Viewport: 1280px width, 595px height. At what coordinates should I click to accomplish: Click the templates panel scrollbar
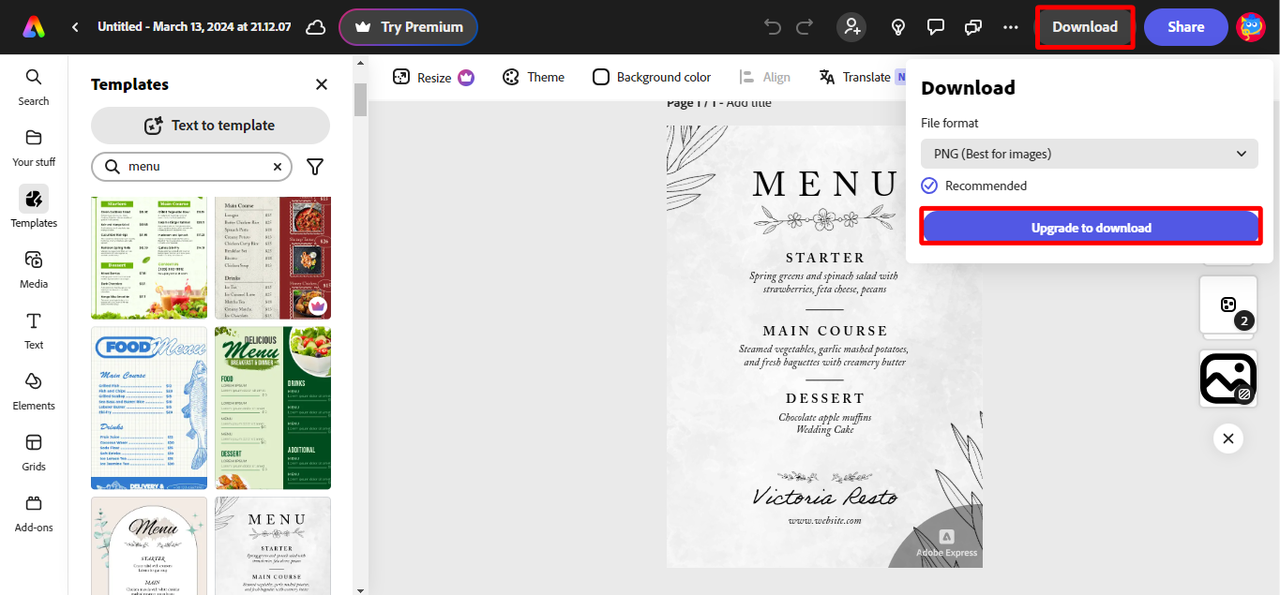361,99
